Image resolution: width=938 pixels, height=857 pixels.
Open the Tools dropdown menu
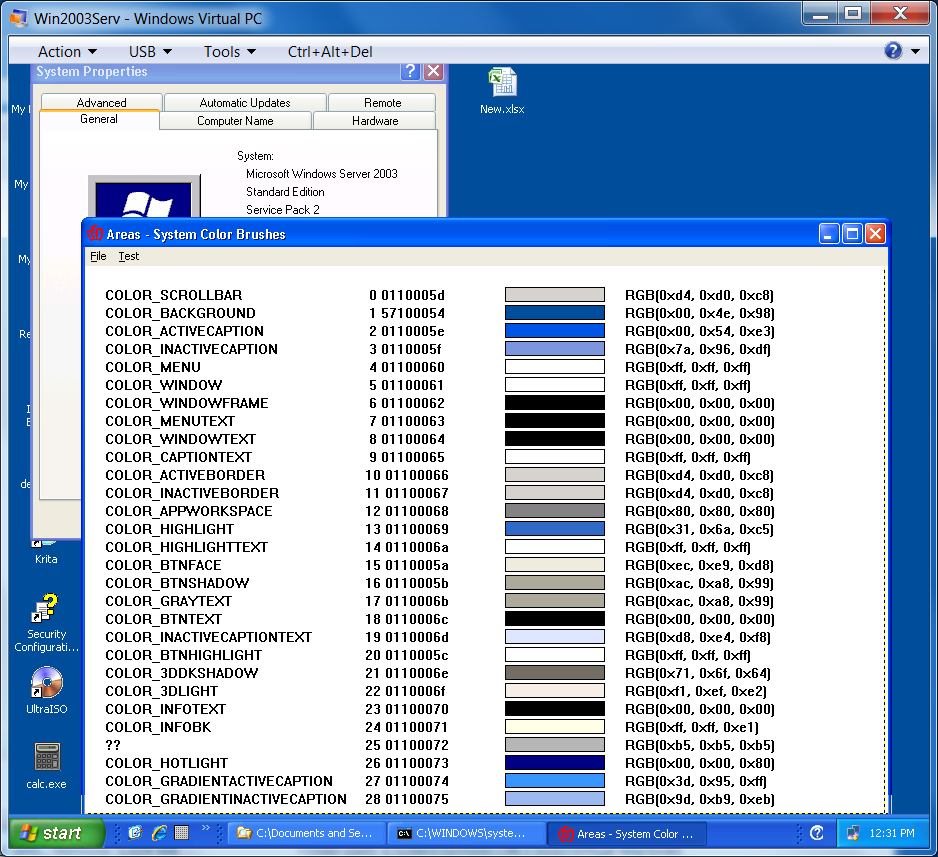pos(230,51)
